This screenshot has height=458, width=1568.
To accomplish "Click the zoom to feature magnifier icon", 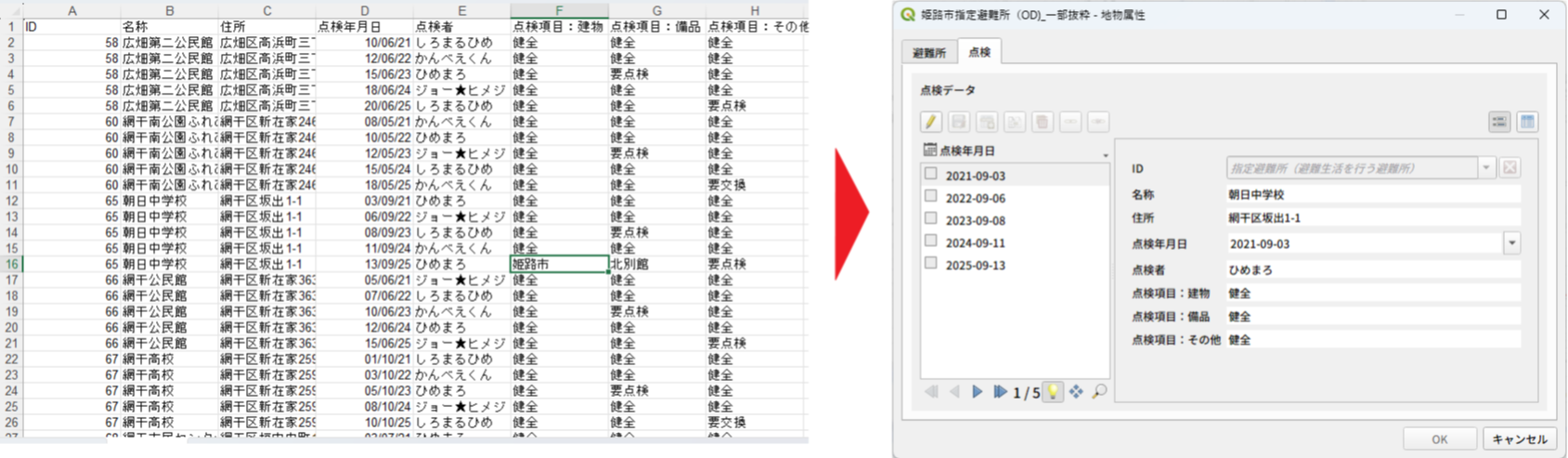I will tap(1099, 392).
